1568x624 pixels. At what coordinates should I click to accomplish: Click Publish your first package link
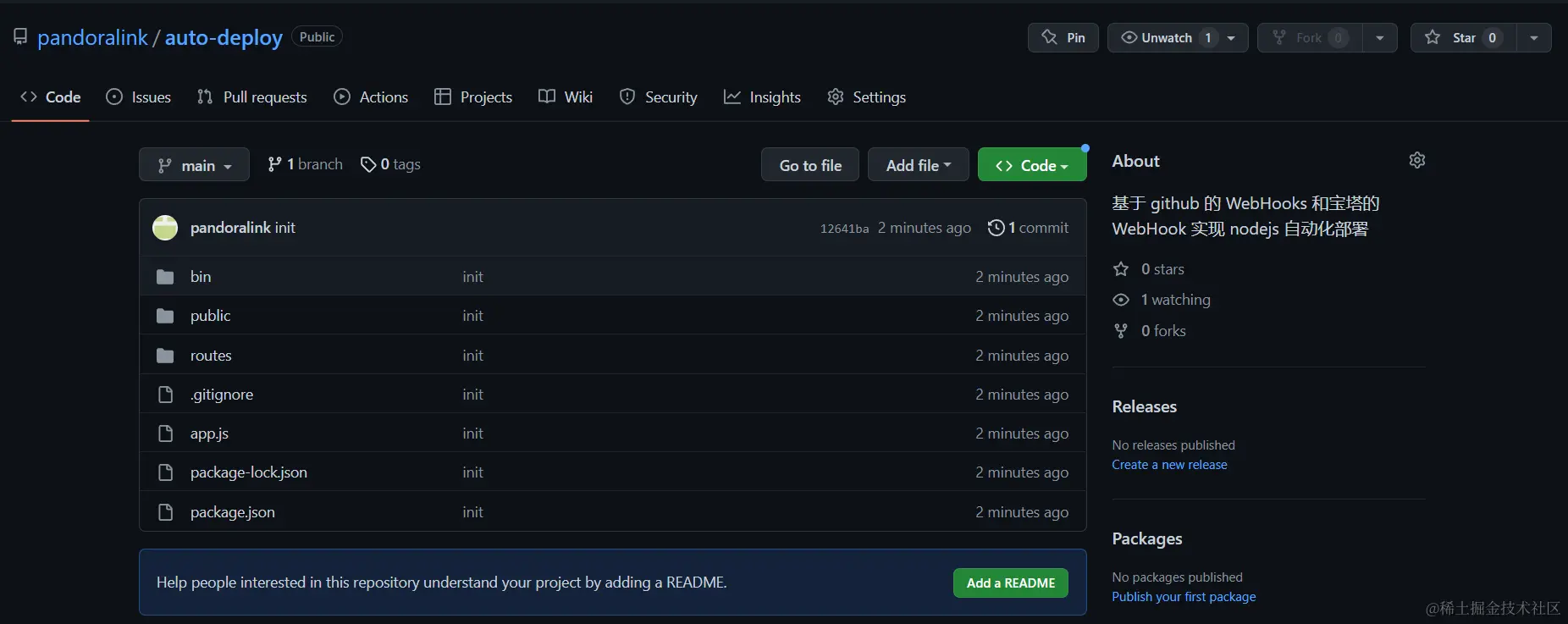1184,596
